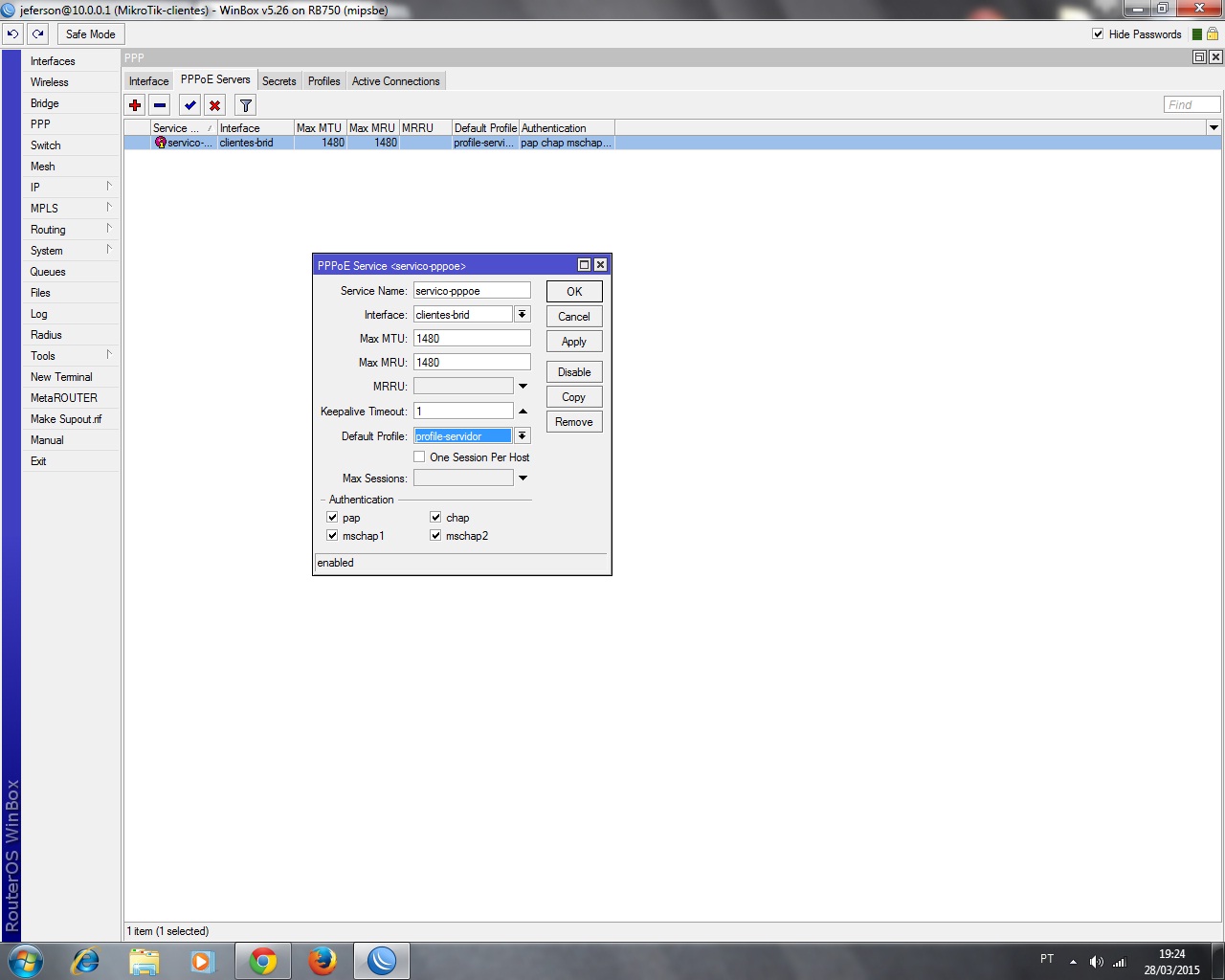
Task: Disable item with red X icon
Action: point(215,105)
